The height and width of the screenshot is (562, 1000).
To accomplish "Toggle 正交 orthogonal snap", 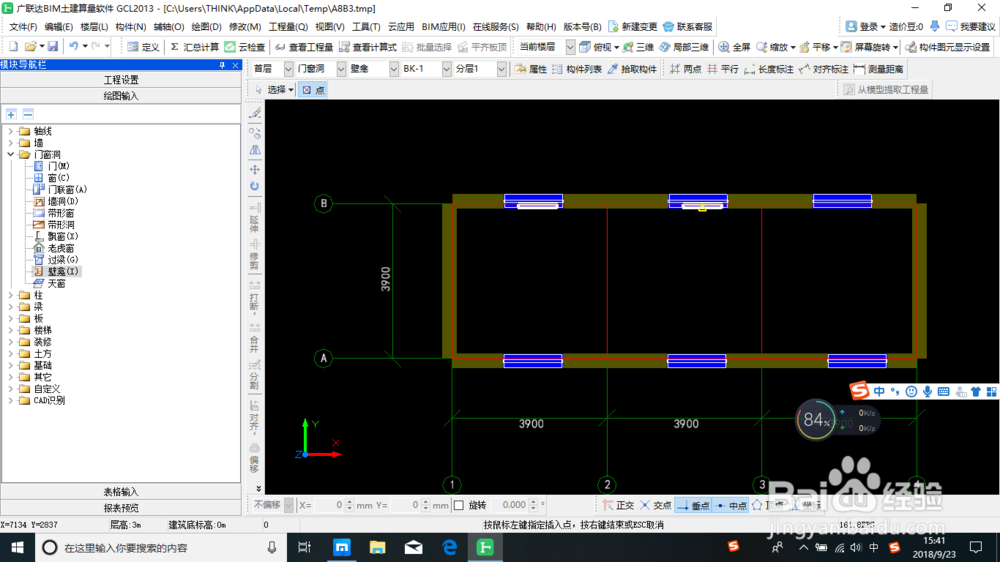I will pos(618,505).
